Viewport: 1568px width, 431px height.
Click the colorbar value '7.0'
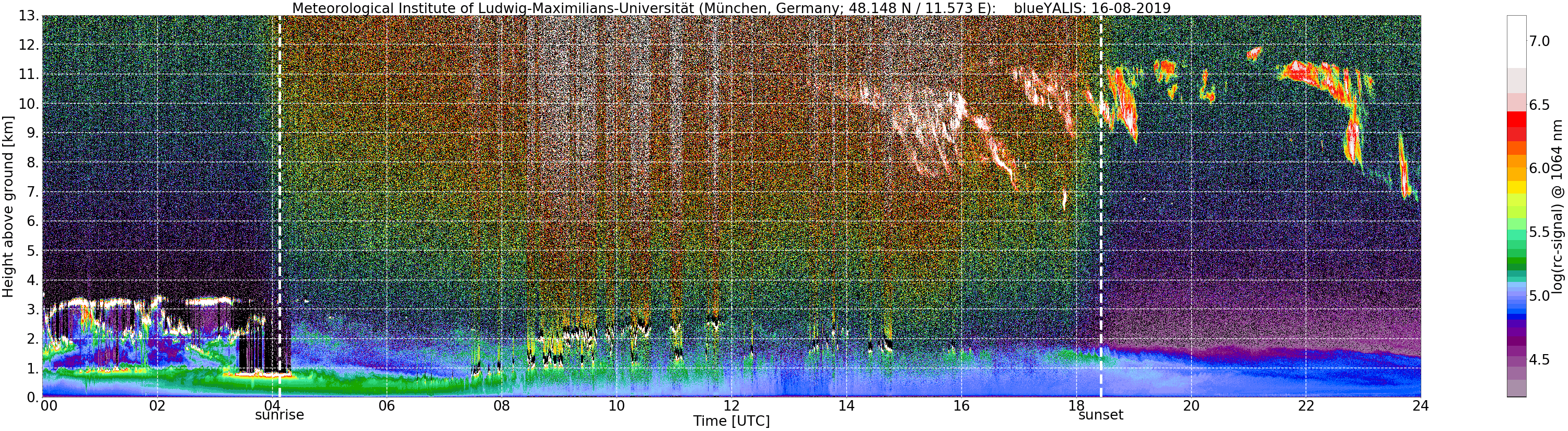1539,41
